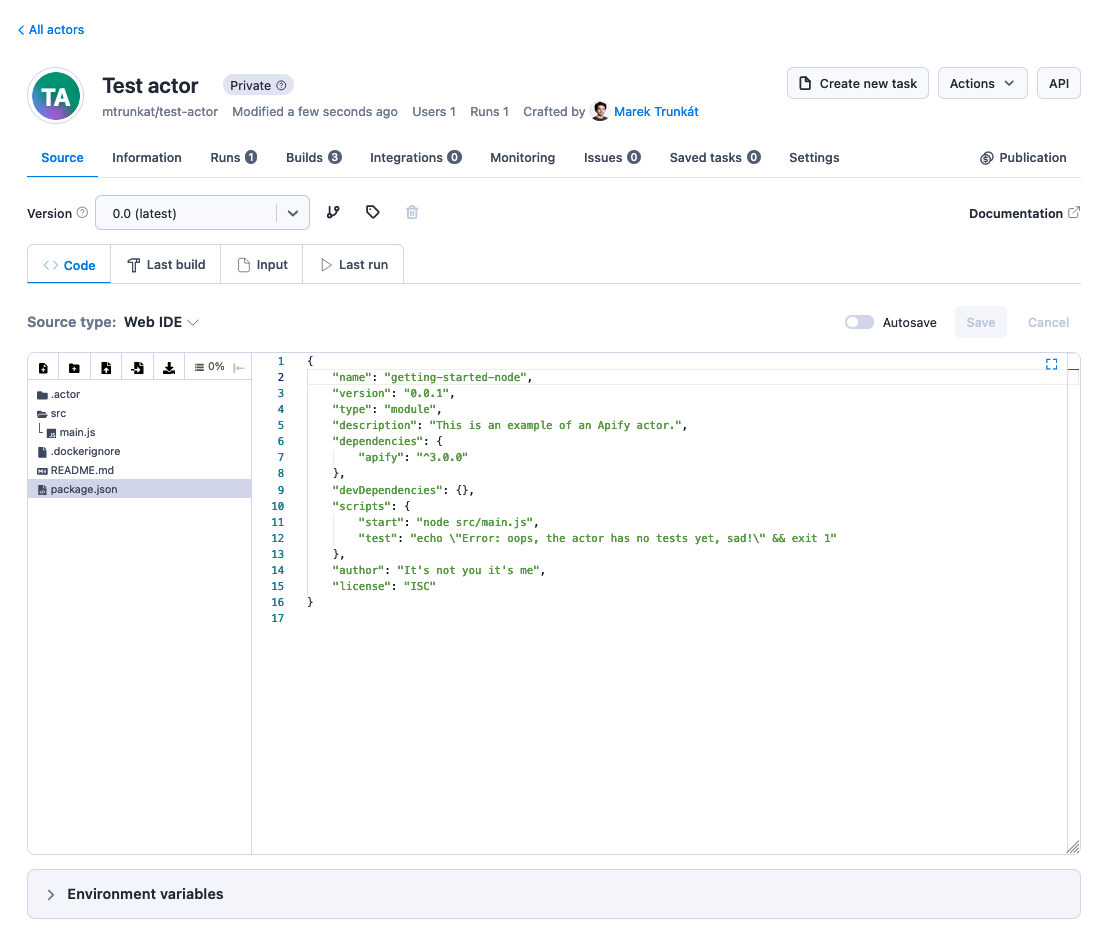
Task: Open the version branch history icon
Action: pos(333,212)
